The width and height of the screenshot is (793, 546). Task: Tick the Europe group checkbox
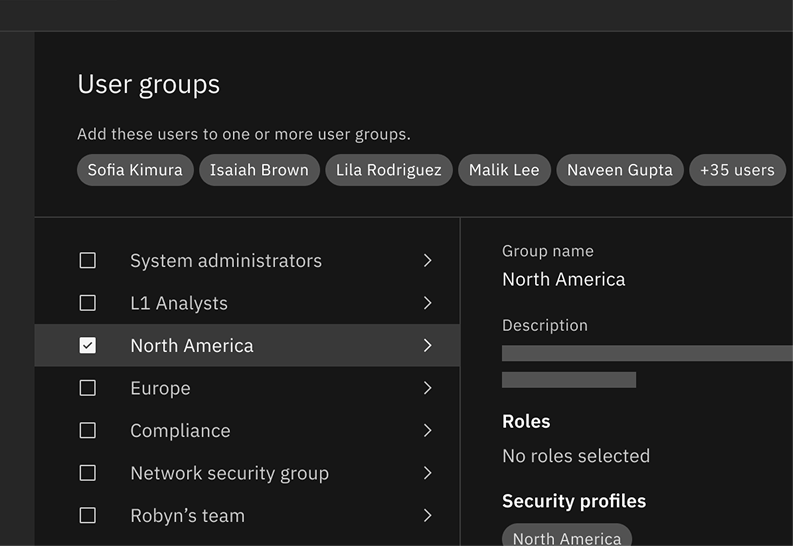(x=88, y=388)
